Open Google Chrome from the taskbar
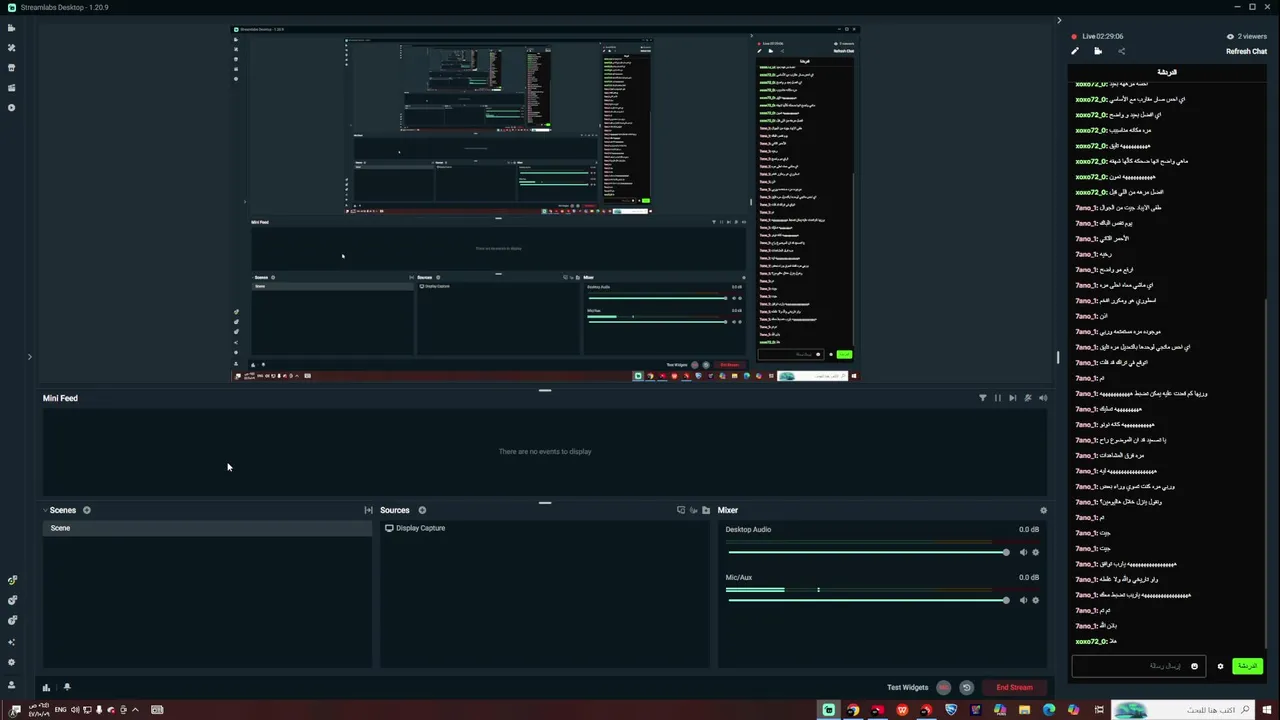 coord(853,710)
